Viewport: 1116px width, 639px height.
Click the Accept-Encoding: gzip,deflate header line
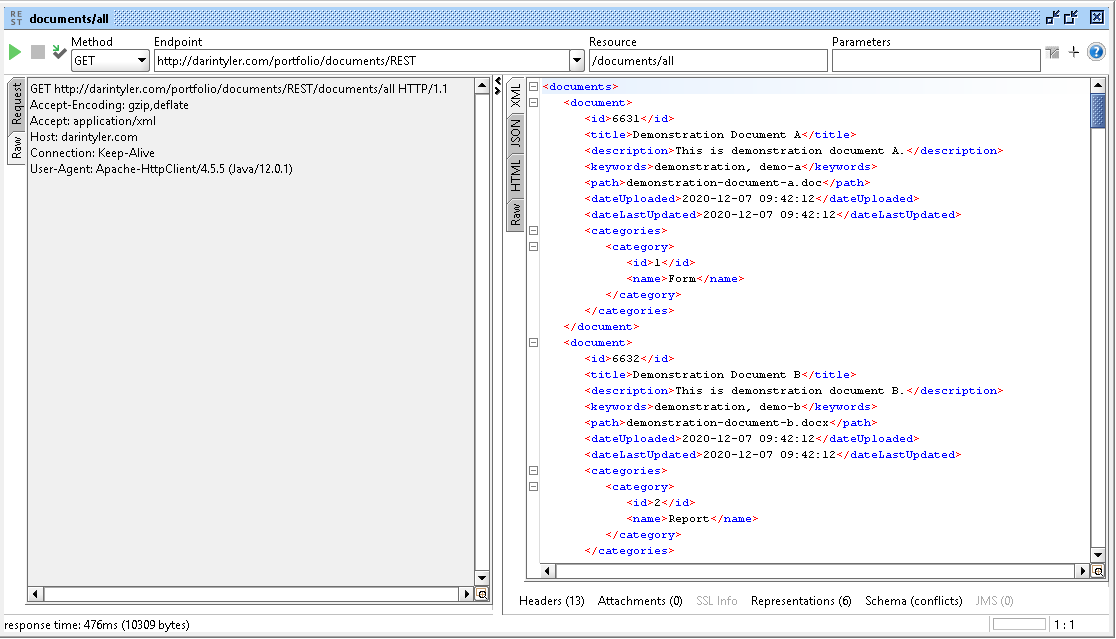109,105
